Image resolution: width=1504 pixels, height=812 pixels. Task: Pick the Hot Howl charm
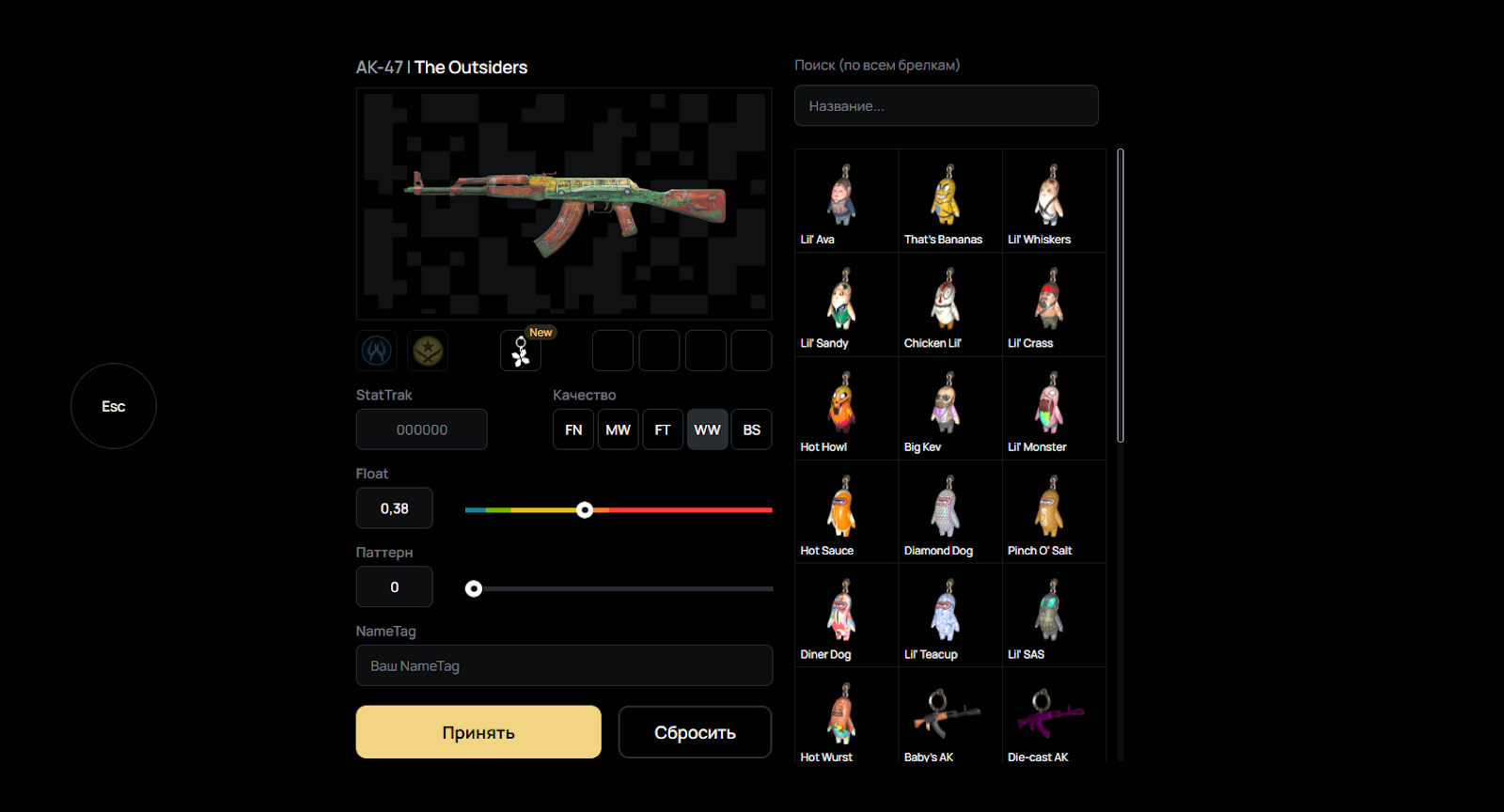click(846, 409)
